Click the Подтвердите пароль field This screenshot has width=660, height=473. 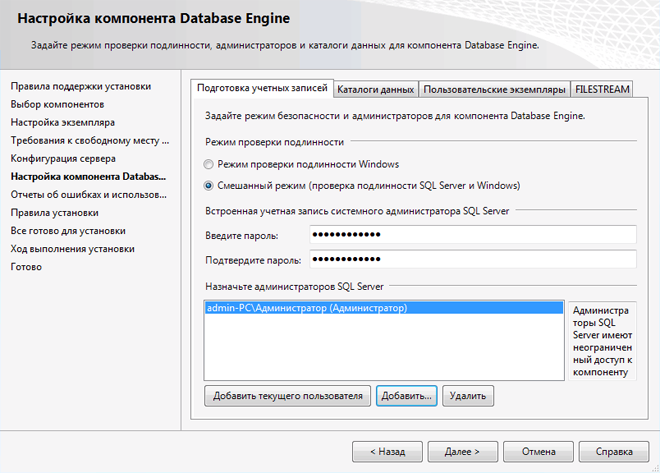[472, 259]
